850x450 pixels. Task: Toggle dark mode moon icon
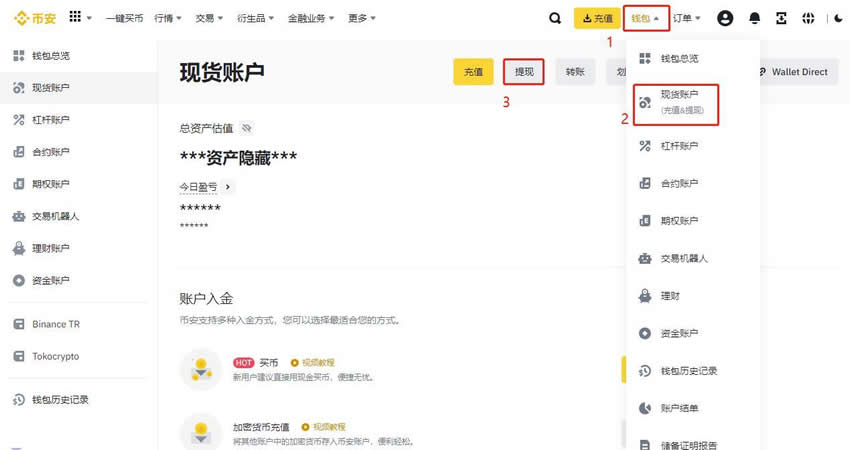tap(837, 18)
